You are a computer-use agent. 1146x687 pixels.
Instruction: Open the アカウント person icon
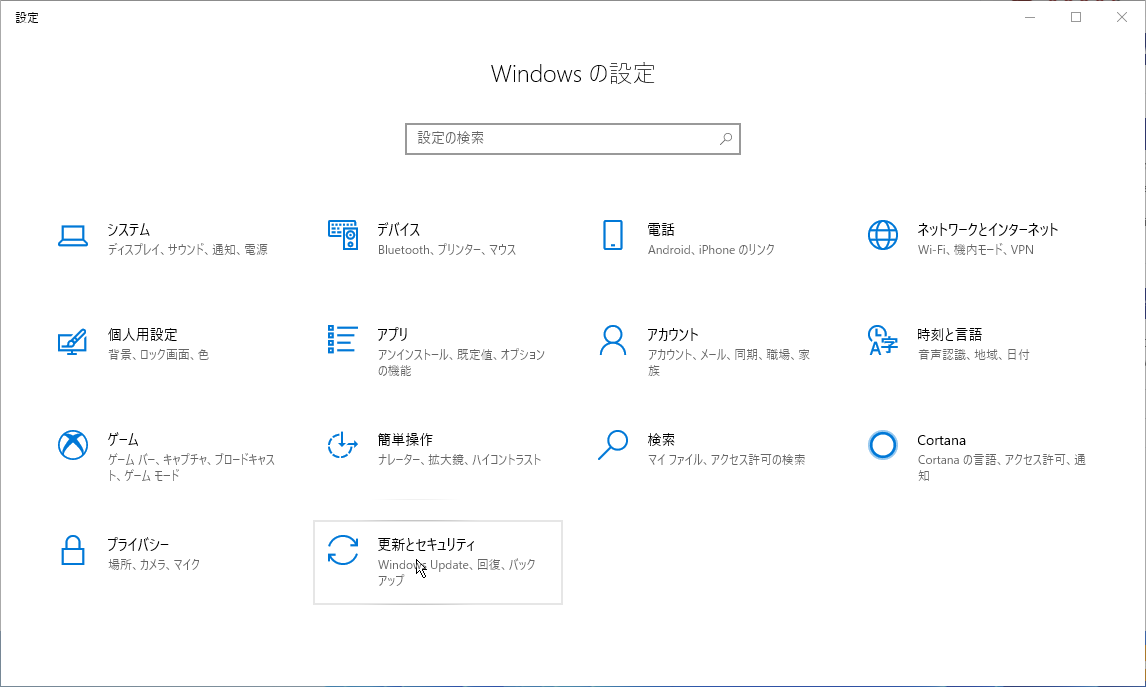click(x=612, y=341)
